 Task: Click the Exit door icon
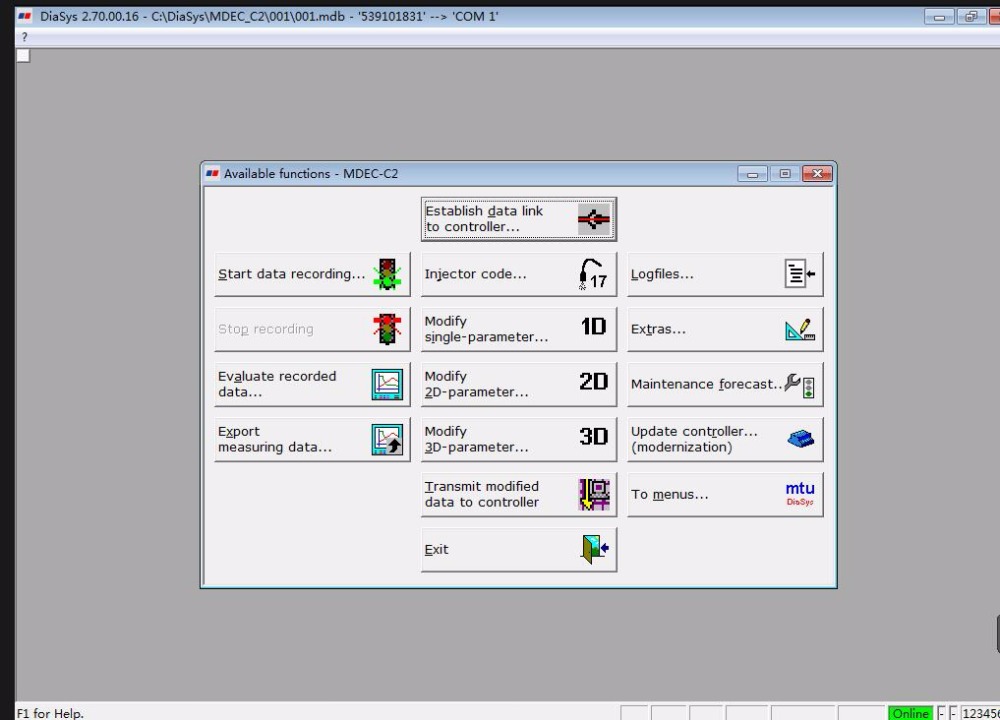595,549
